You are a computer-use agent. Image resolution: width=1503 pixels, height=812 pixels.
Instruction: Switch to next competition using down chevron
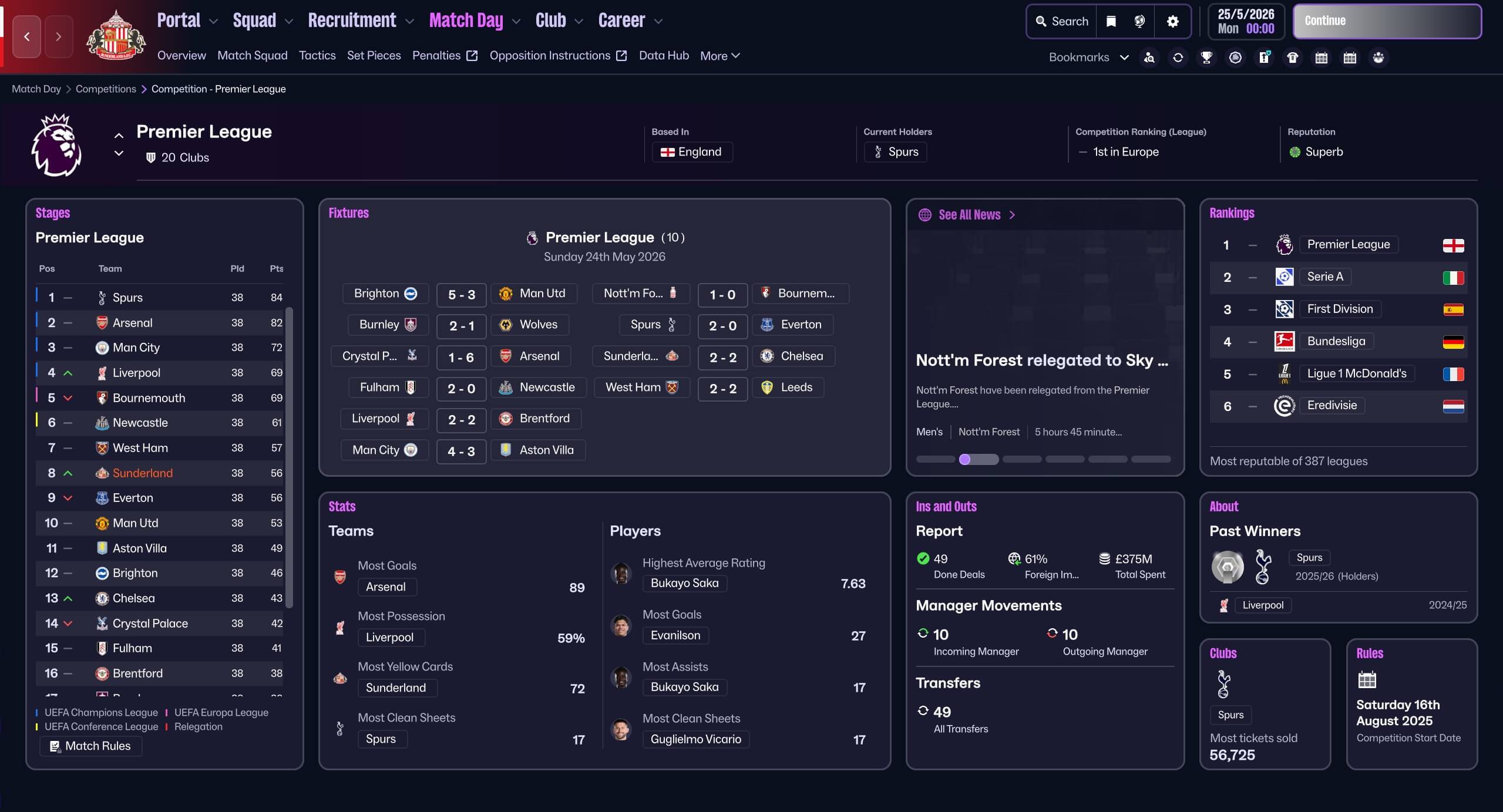click(x=119, y=154)
